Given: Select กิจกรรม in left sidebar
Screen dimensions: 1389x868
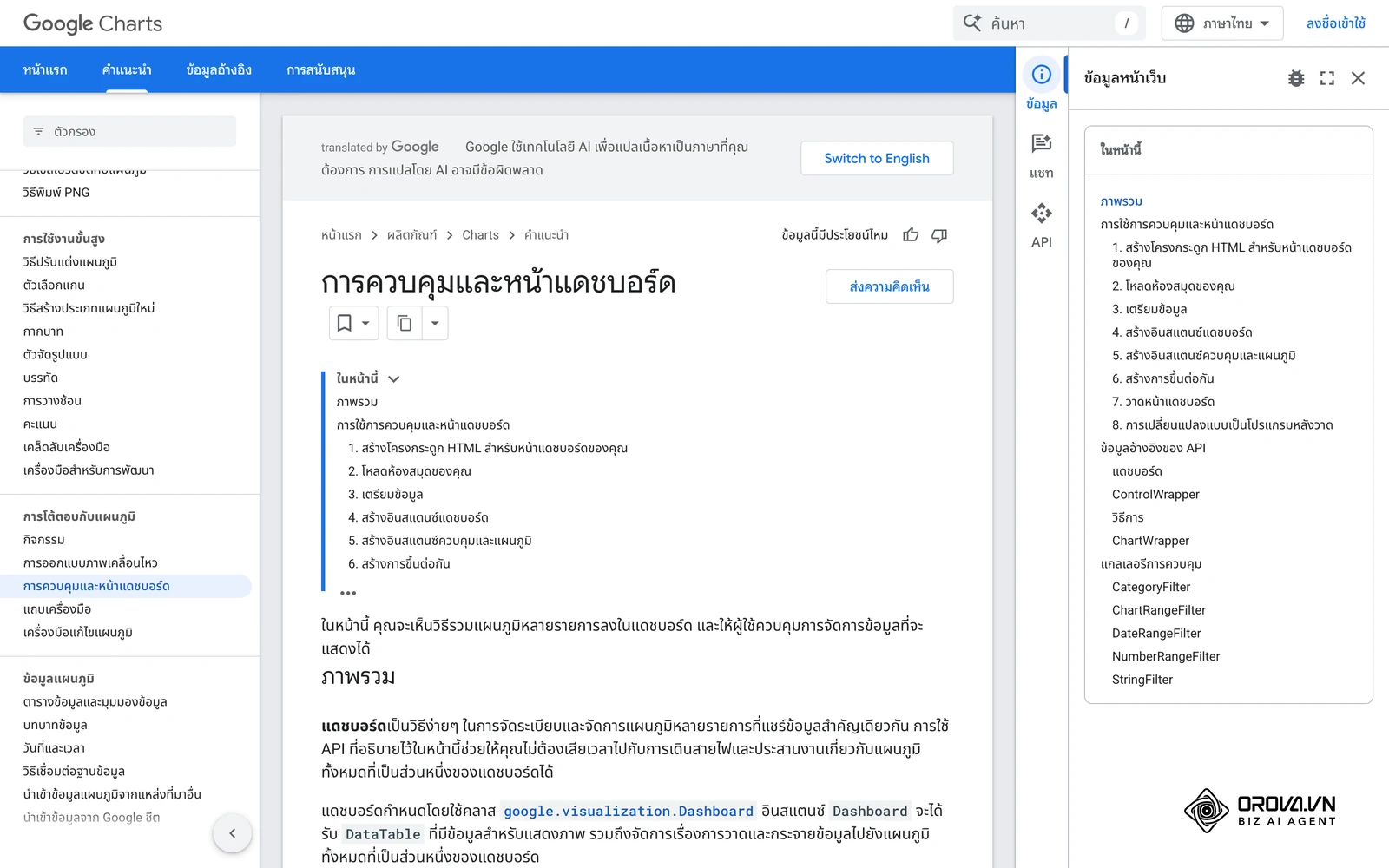Looking at the screenshot, I should tap(44, 540).
